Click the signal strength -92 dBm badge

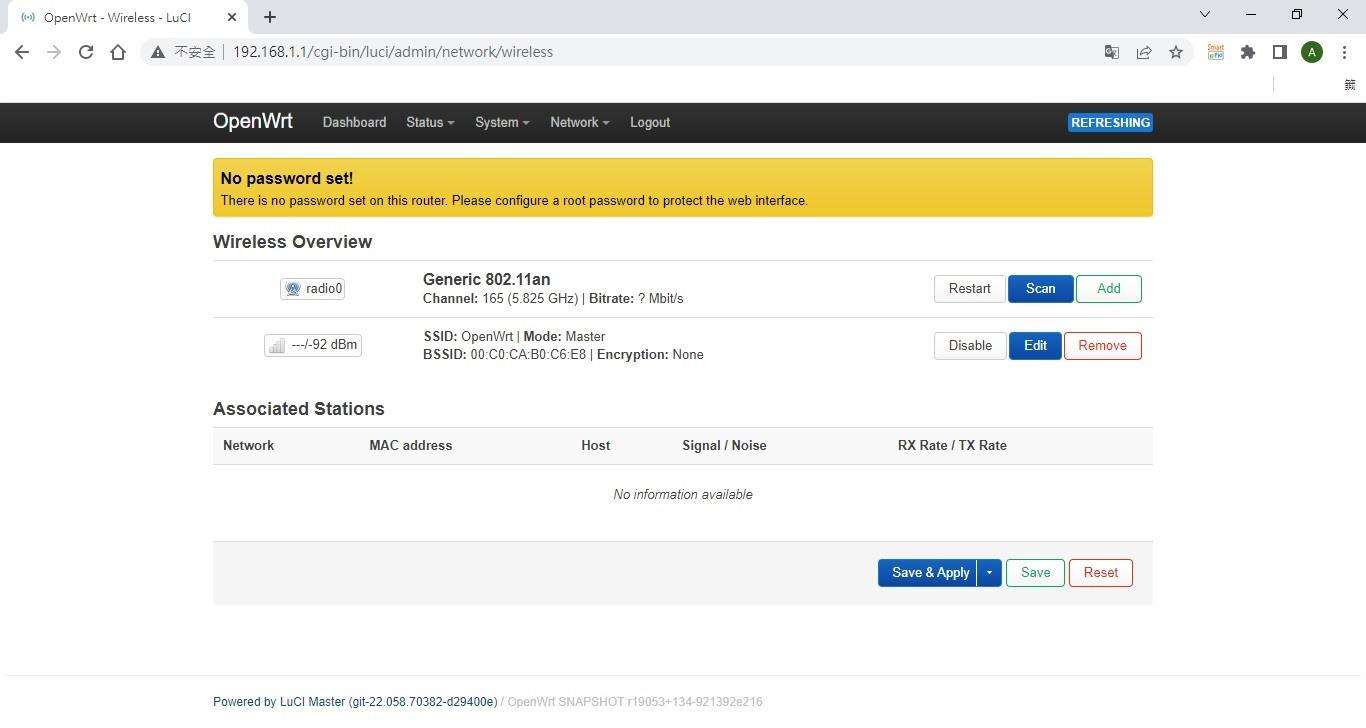tap(313, 345)
